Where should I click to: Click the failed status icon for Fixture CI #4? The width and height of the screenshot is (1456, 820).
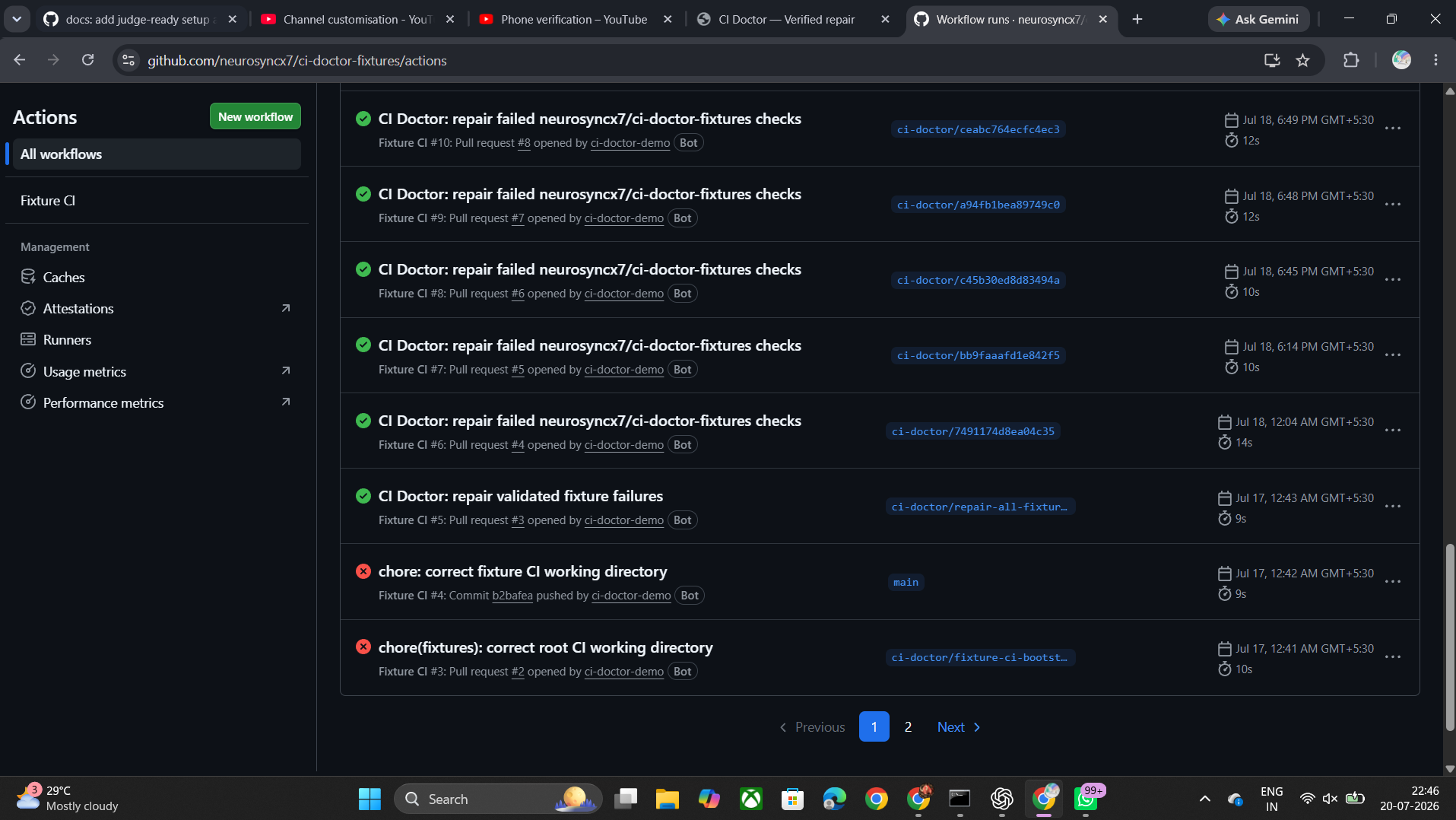363,571
